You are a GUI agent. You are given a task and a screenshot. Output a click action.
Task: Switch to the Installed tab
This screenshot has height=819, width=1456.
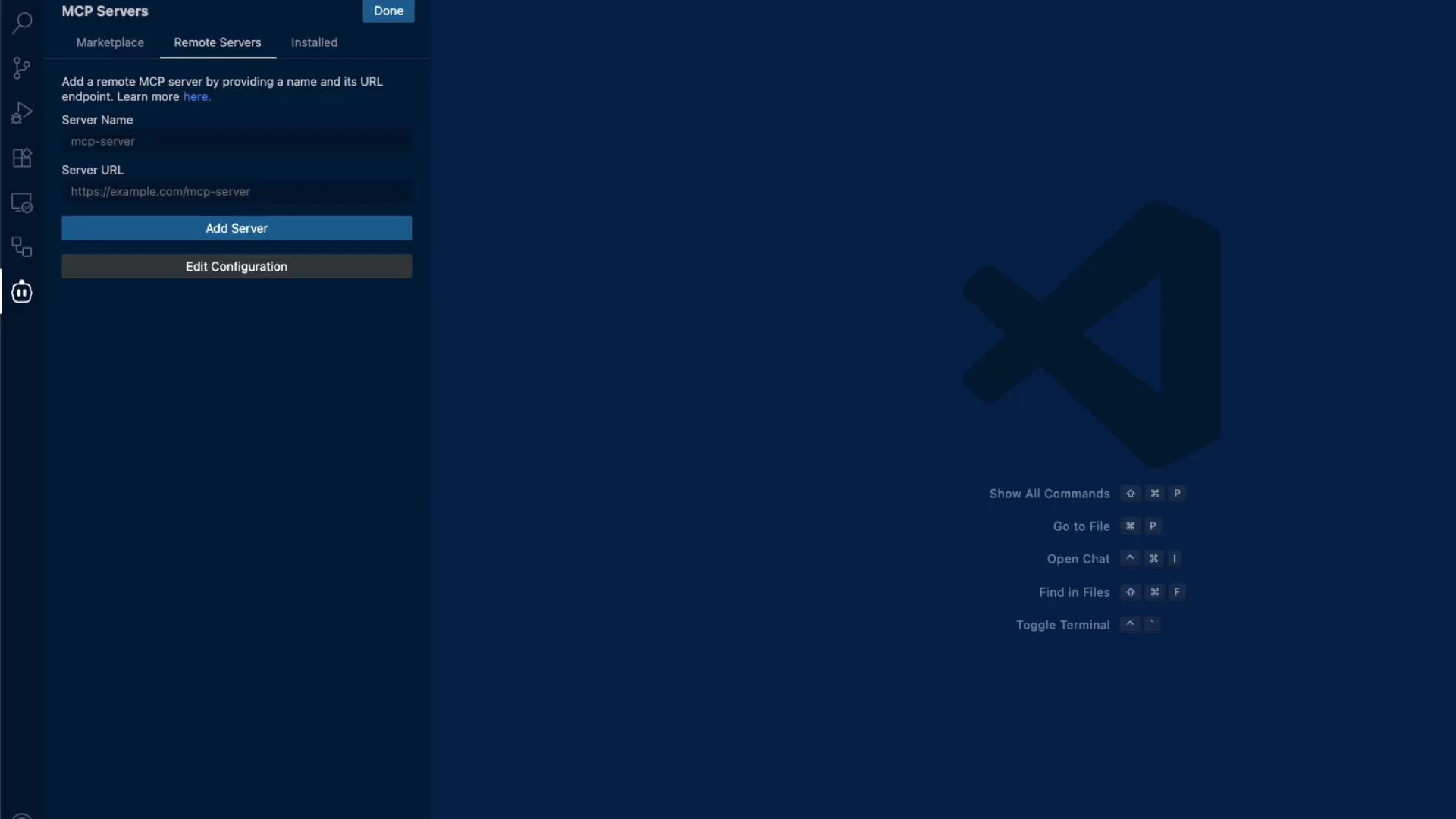[x=314, y=42]
